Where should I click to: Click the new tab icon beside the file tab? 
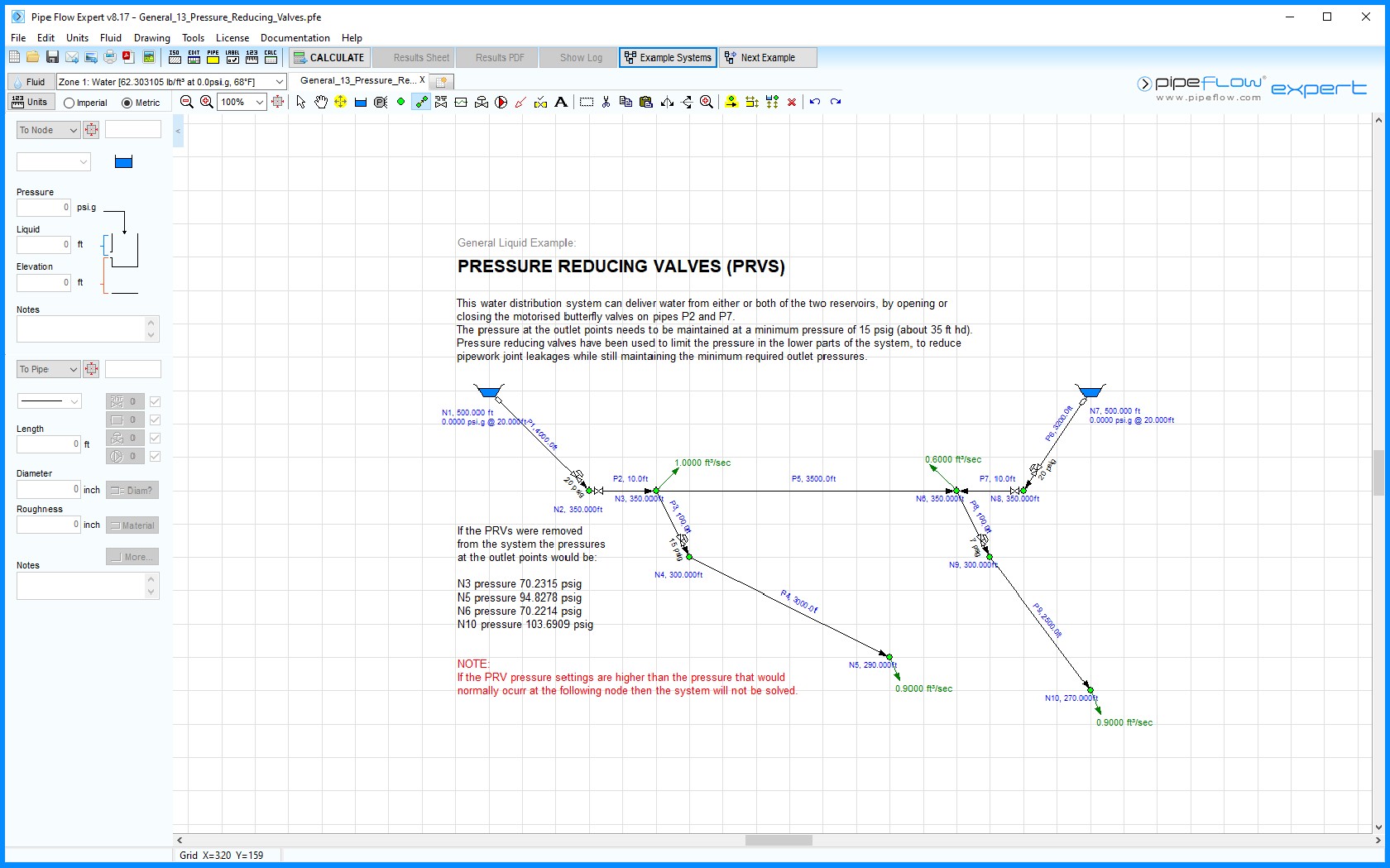click(442, 81)
